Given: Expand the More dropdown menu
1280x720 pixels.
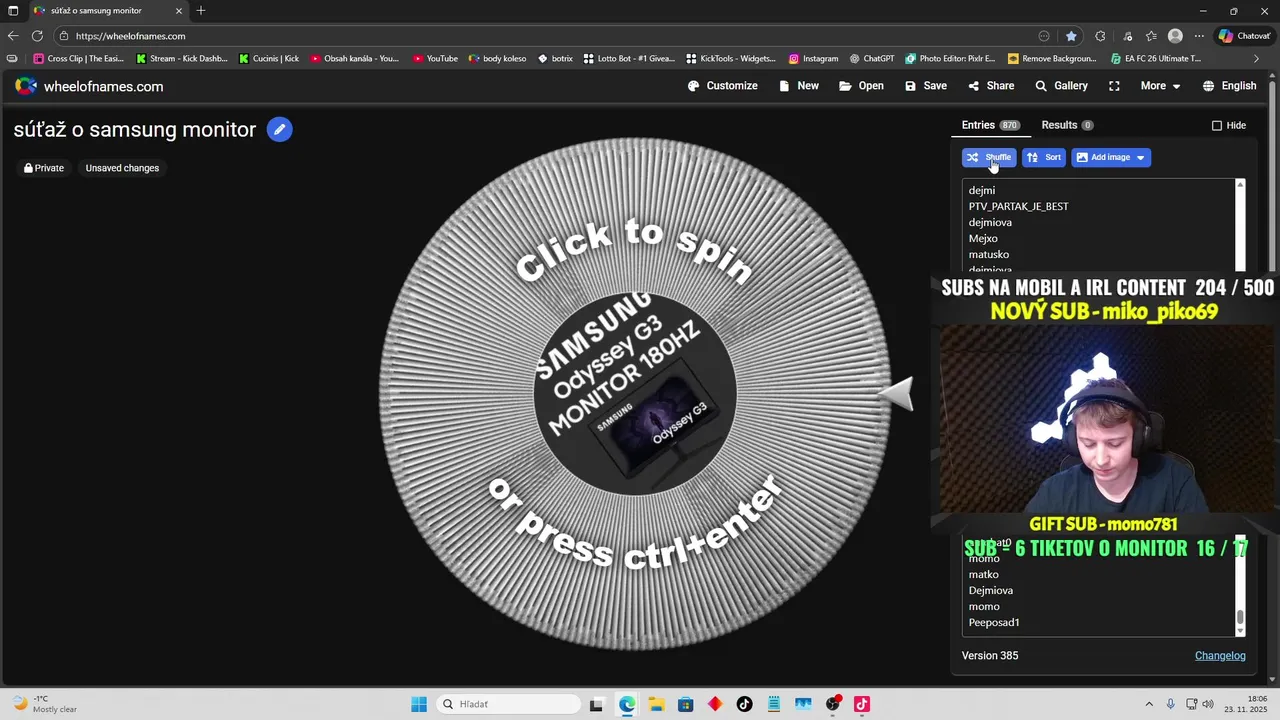Looking at the screenshot, I should pyautogui.click(x=1160, y=86).
